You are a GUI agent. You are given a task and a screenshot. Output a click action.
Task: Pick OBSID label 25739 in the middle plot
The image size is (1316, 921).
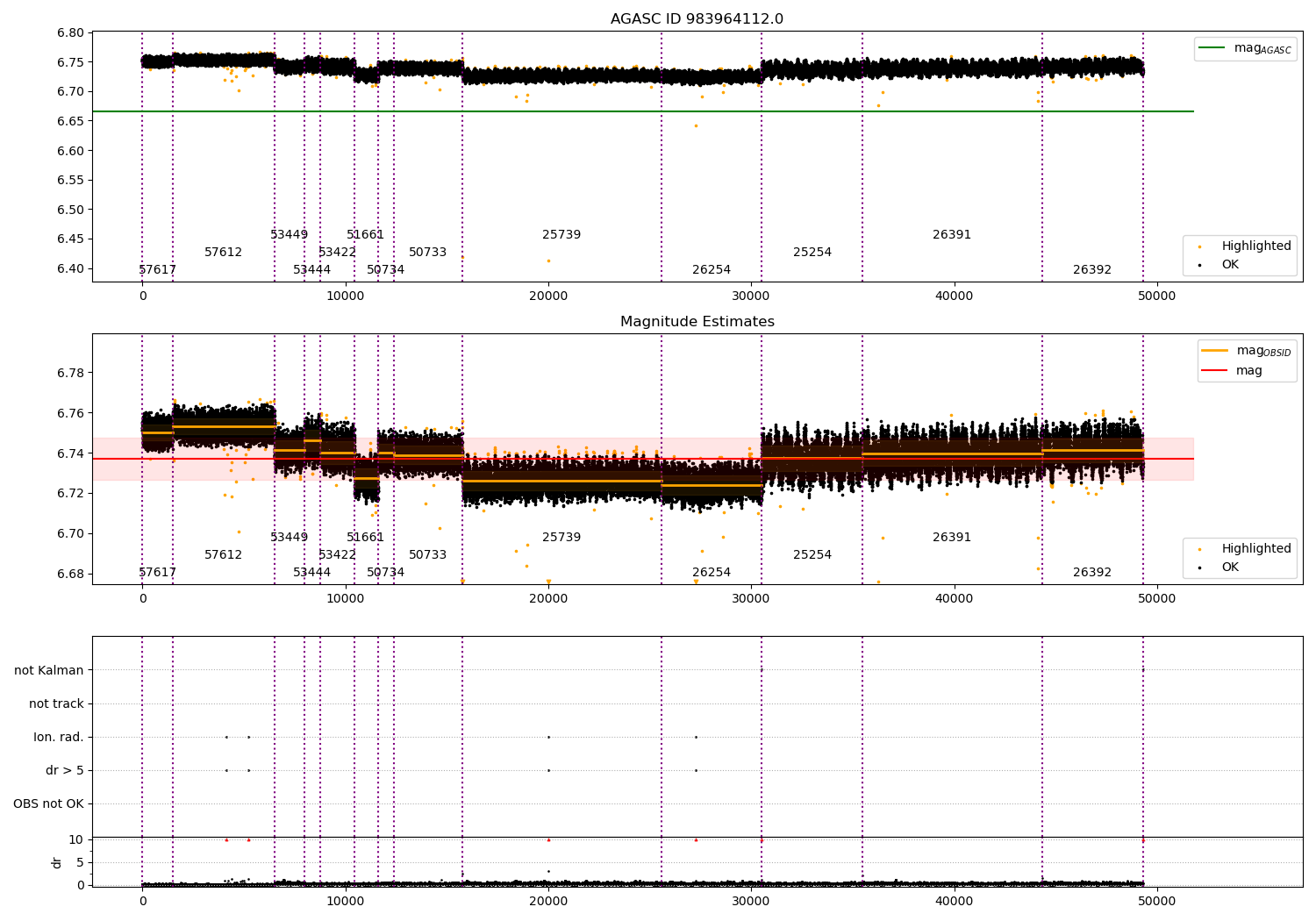(x=561, y=538)
